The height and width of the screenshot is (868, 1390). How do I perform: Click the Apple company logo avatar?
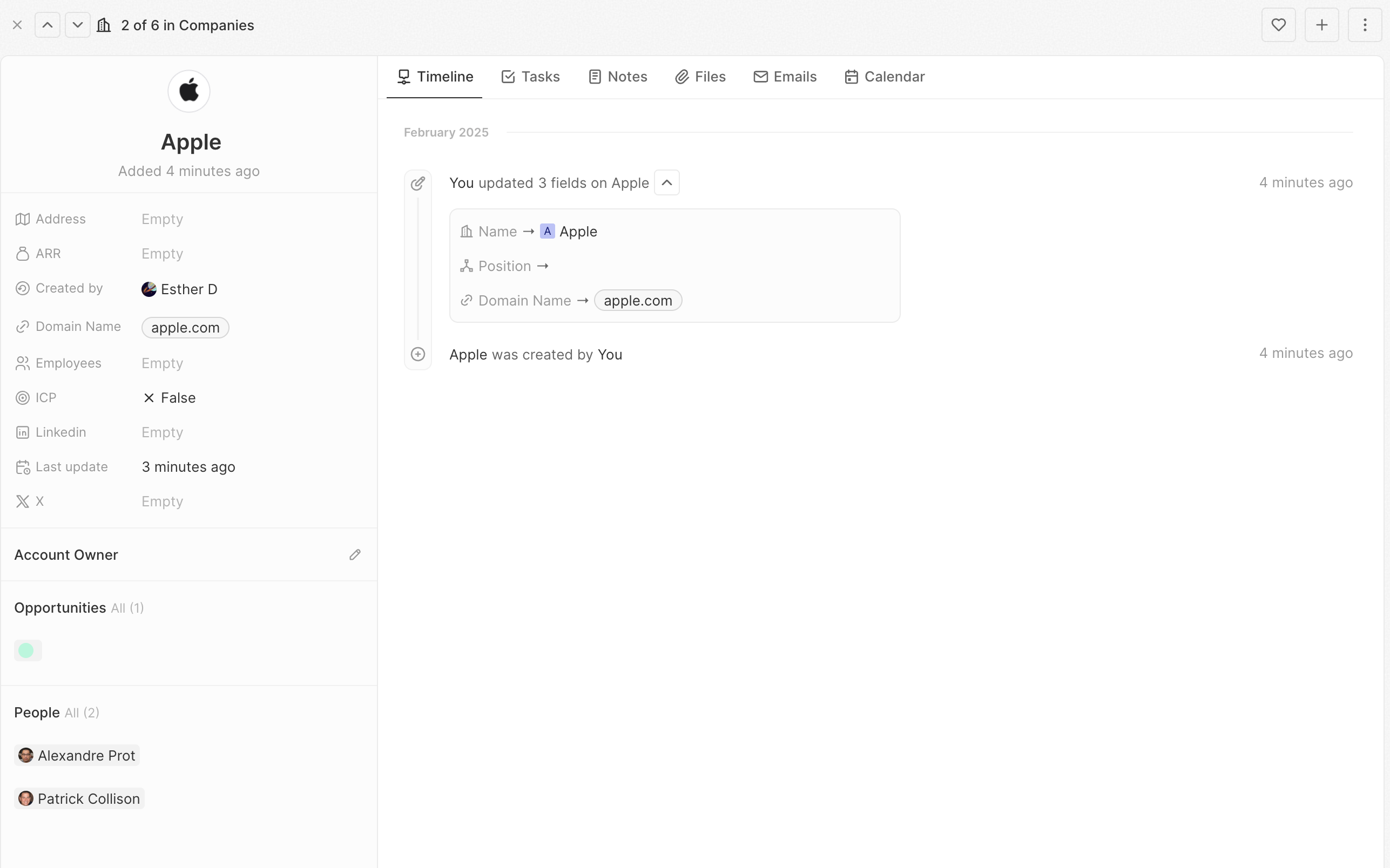pos(189,91)
